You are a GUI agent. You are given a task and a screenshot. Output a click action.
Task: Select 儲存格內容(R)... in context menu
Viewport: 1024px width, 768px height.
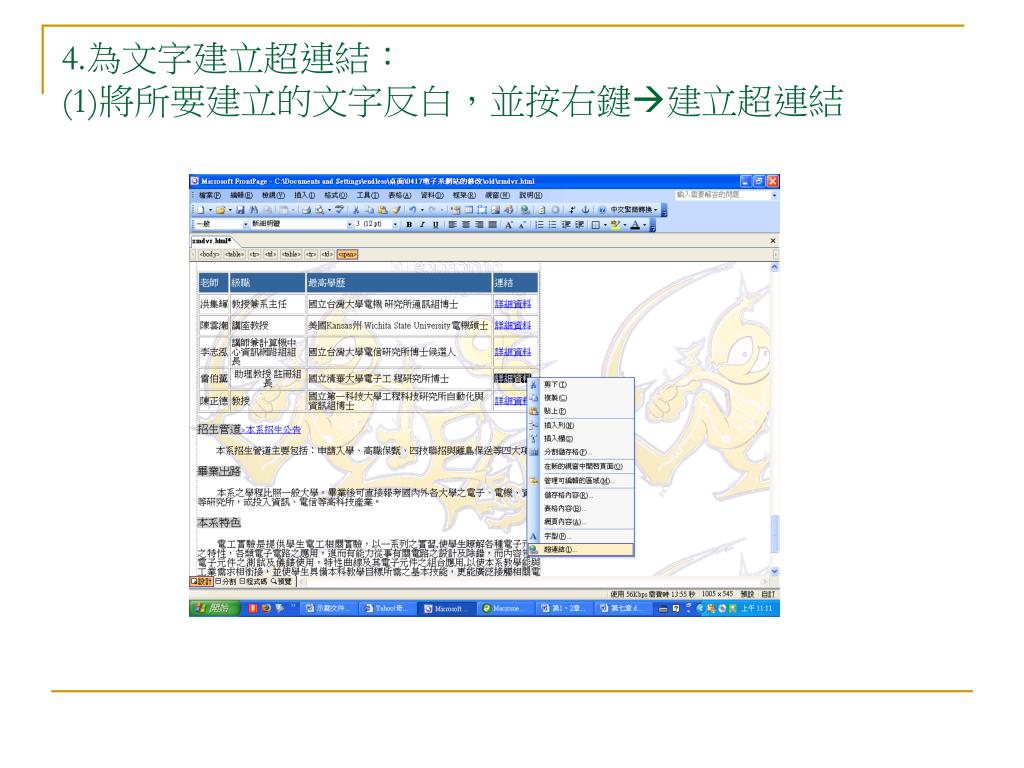581,495
